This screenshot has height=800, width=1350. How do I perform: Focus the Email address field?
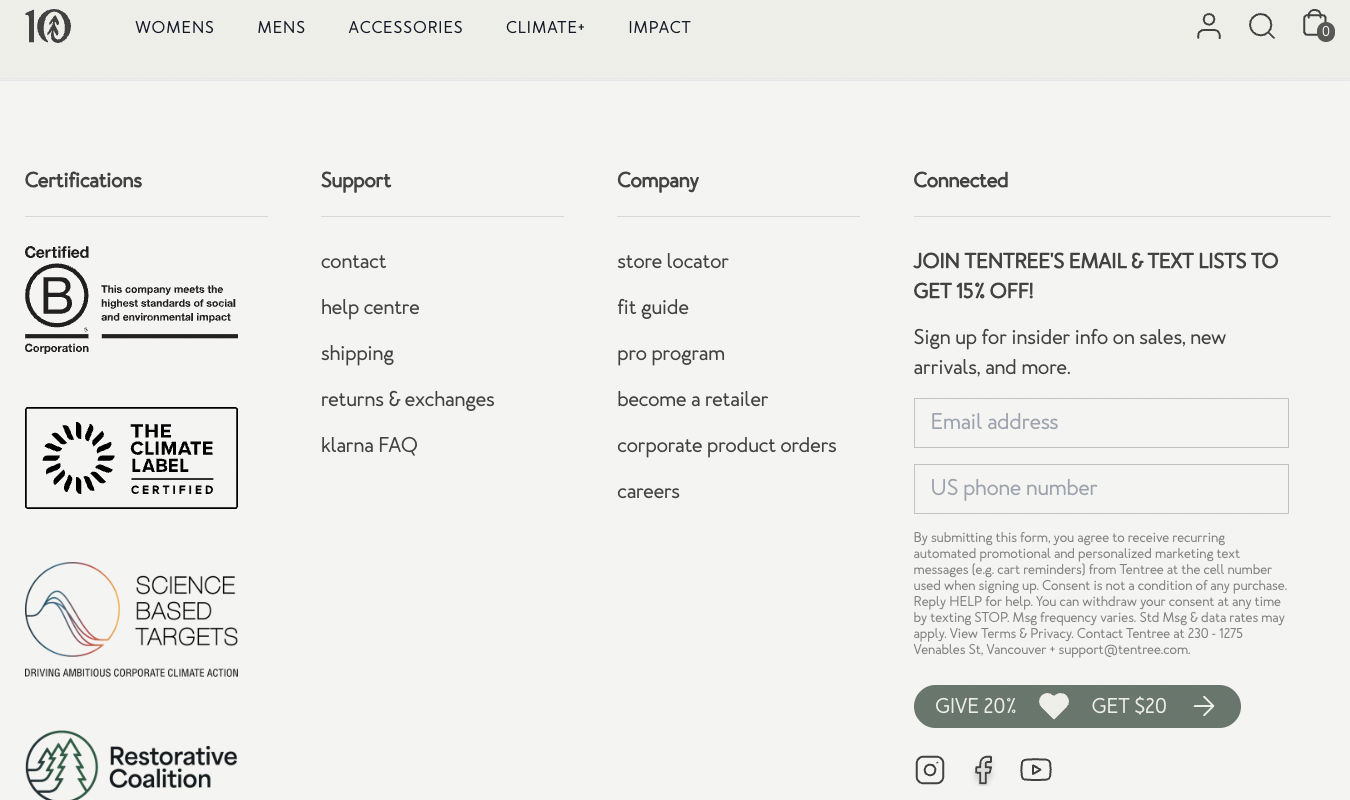click(x=1101, y=423)
